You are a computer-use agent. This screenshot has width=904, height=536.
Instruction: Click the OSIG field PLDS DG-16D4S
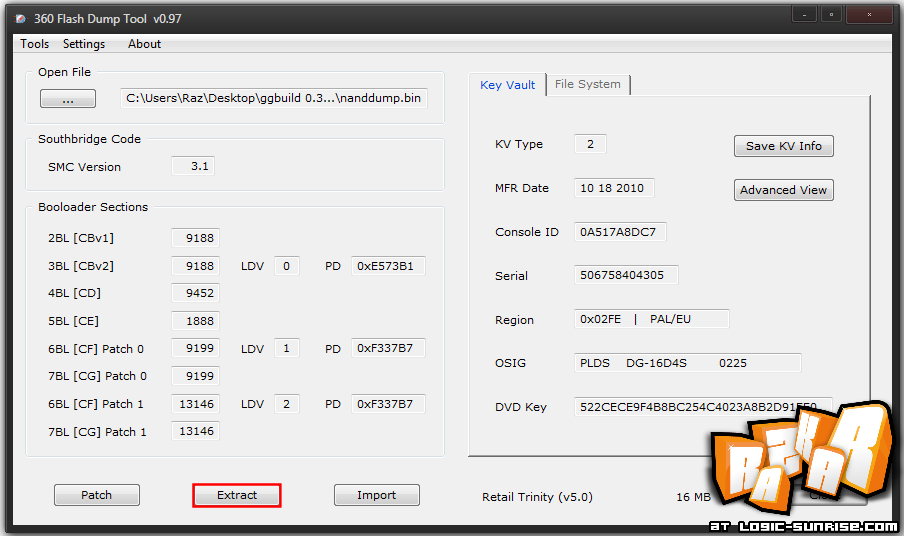tap(688, 363)
